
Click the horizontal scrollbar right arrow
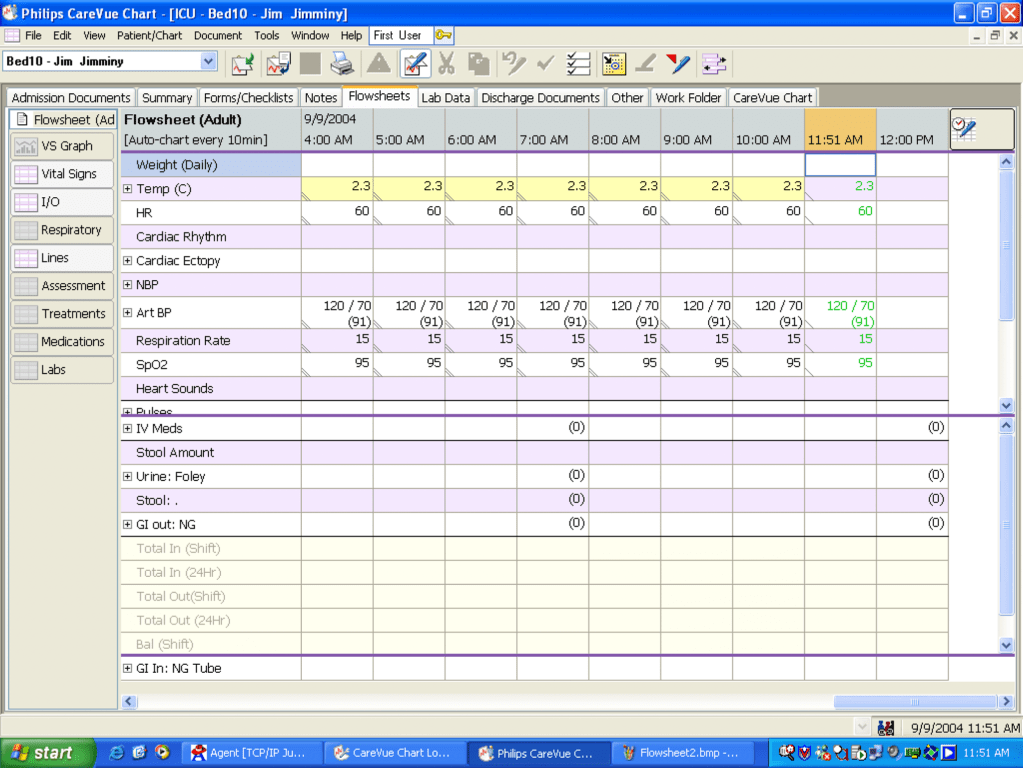coord(1006,702)
